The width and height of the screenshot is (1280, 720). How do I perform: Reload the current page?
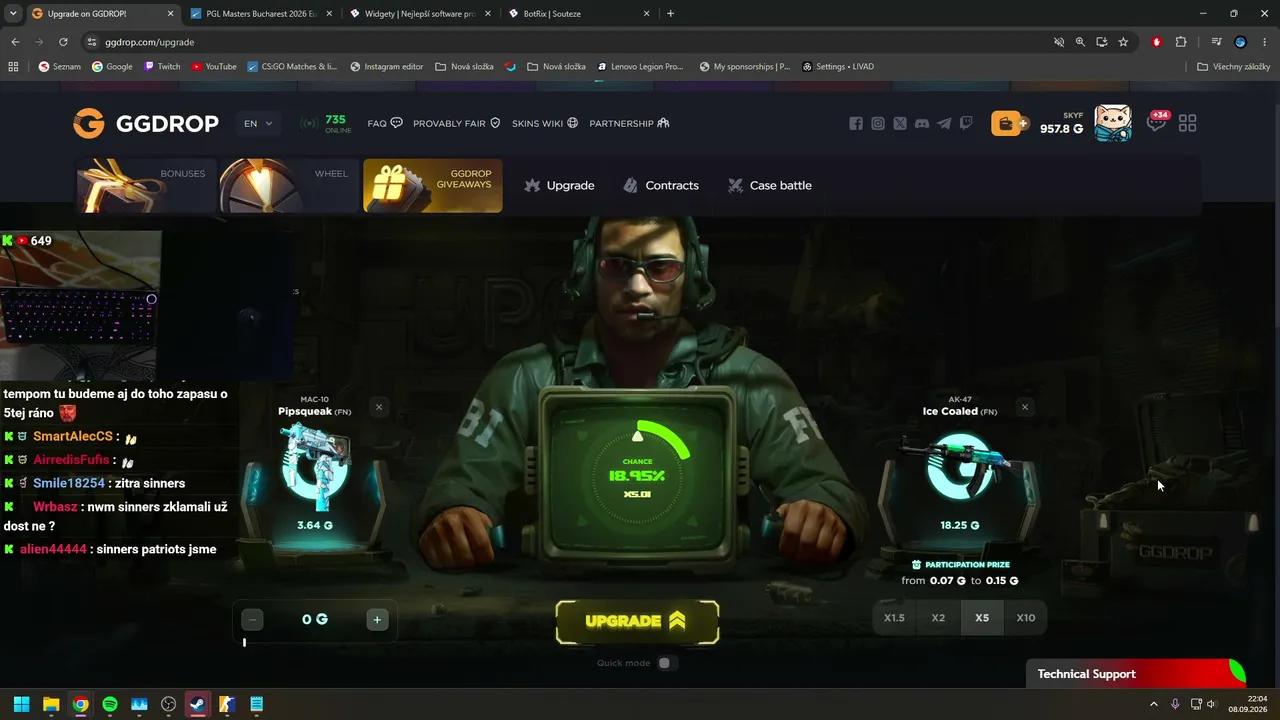pyautogui.click(x=63, y=42)
